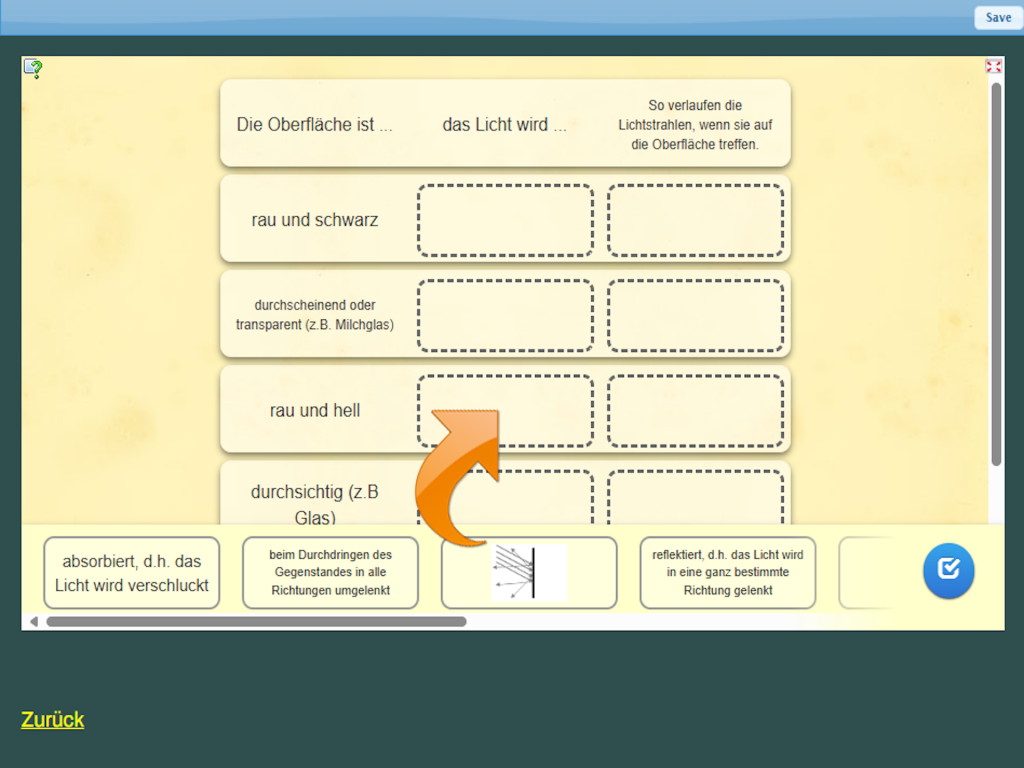The width and height of the screenshot is (1024, 768).
Task: Click the left arrow of horizontal scrollbar
Action: click(33, 622)
